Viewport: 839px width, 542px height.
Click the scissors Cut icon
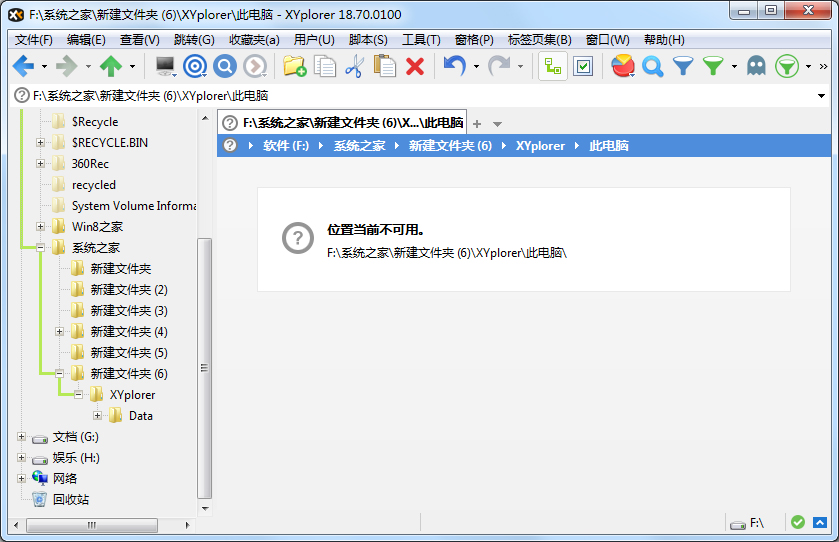pos(354,66)
